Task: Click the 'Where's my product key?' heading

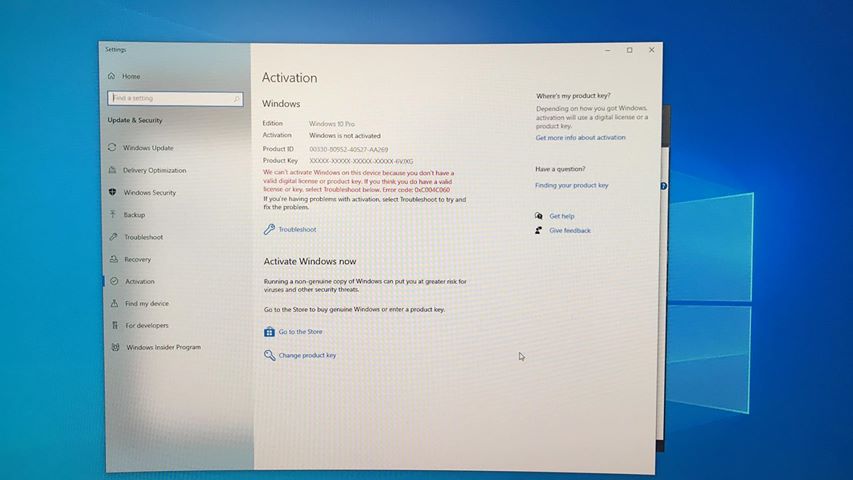Action: point(573,96)
